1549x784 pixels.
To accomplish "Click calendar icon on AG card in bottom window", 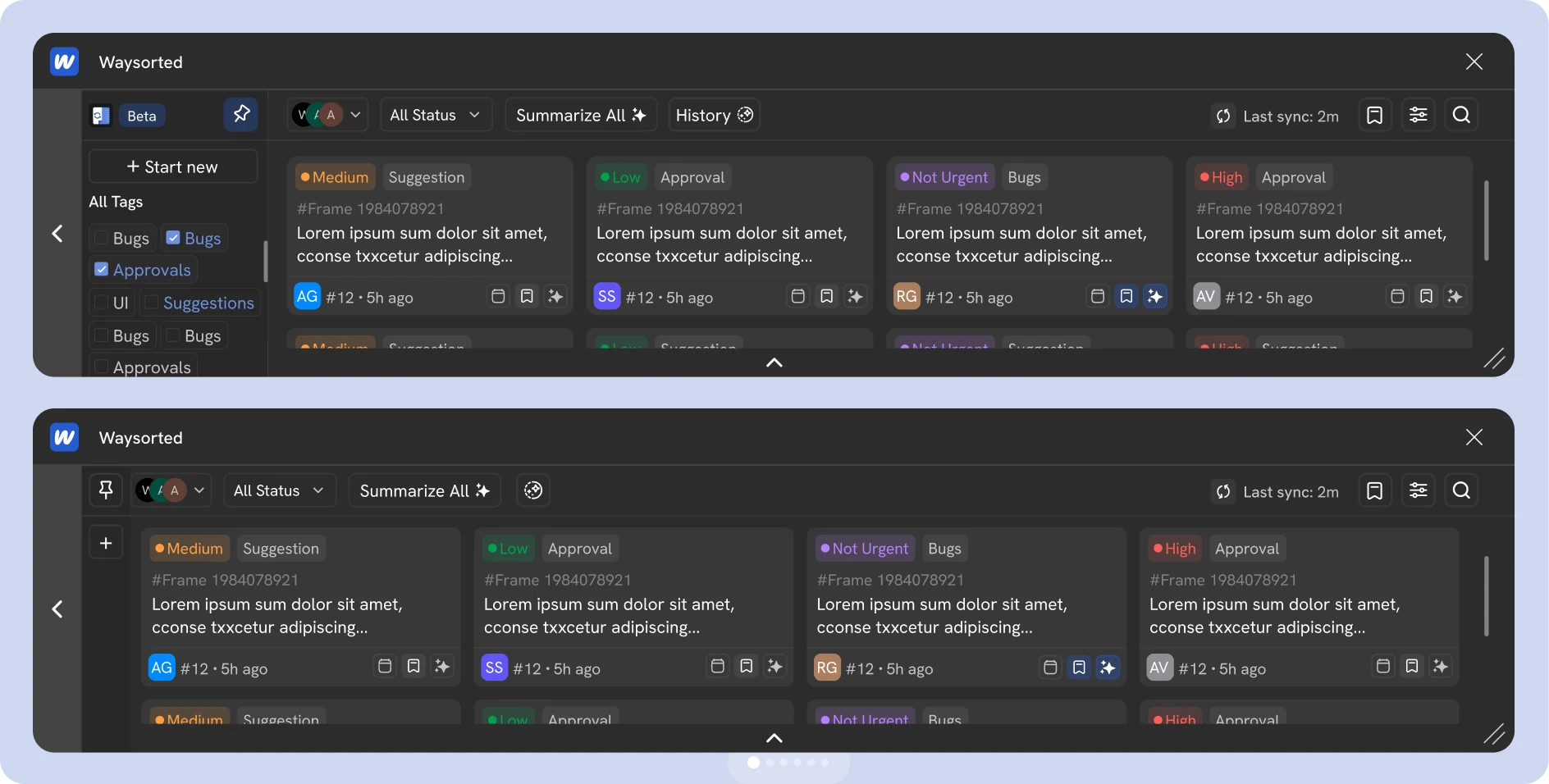I will tap(385, 666).
